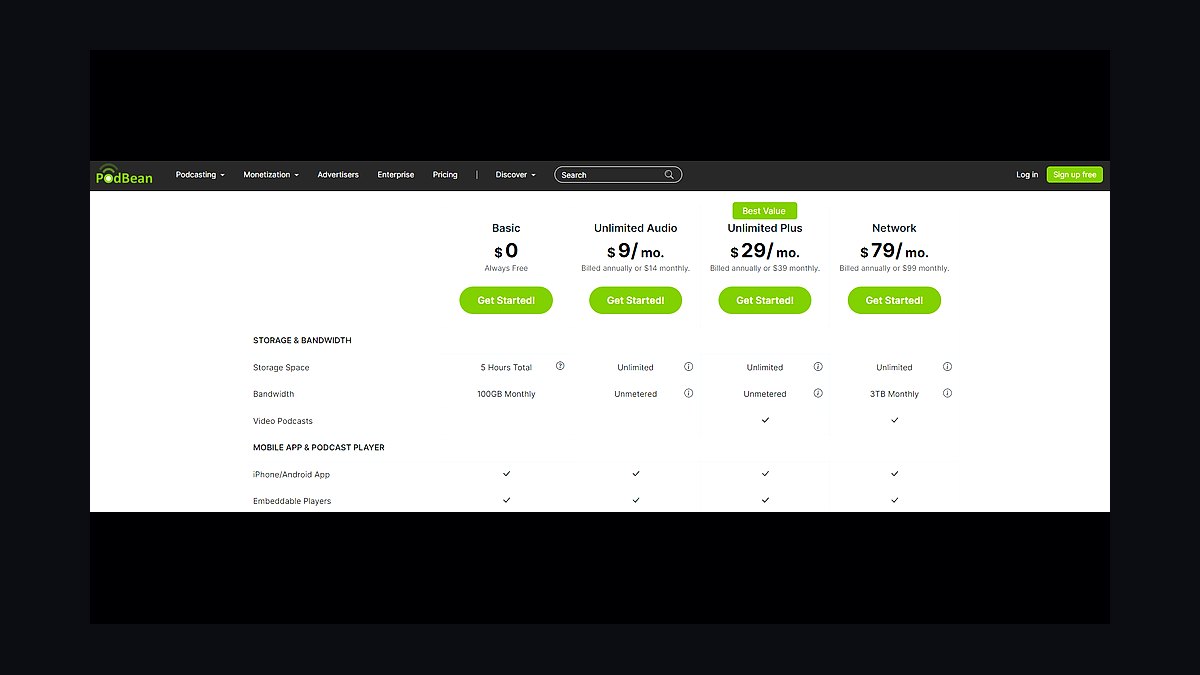Click the Embeddable Players checkmark for Basic
The image size is (1200, 675).
506,499
